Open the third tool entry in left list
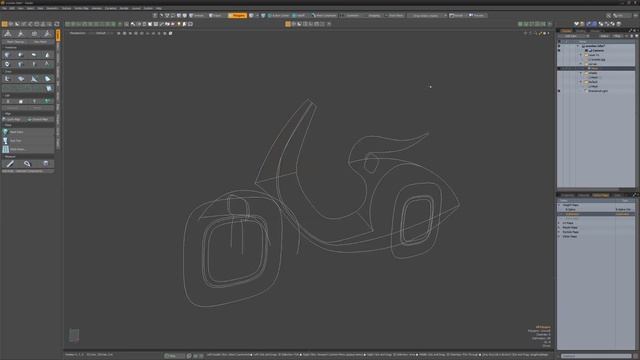640x360 pixels. [x=28, y=149]
